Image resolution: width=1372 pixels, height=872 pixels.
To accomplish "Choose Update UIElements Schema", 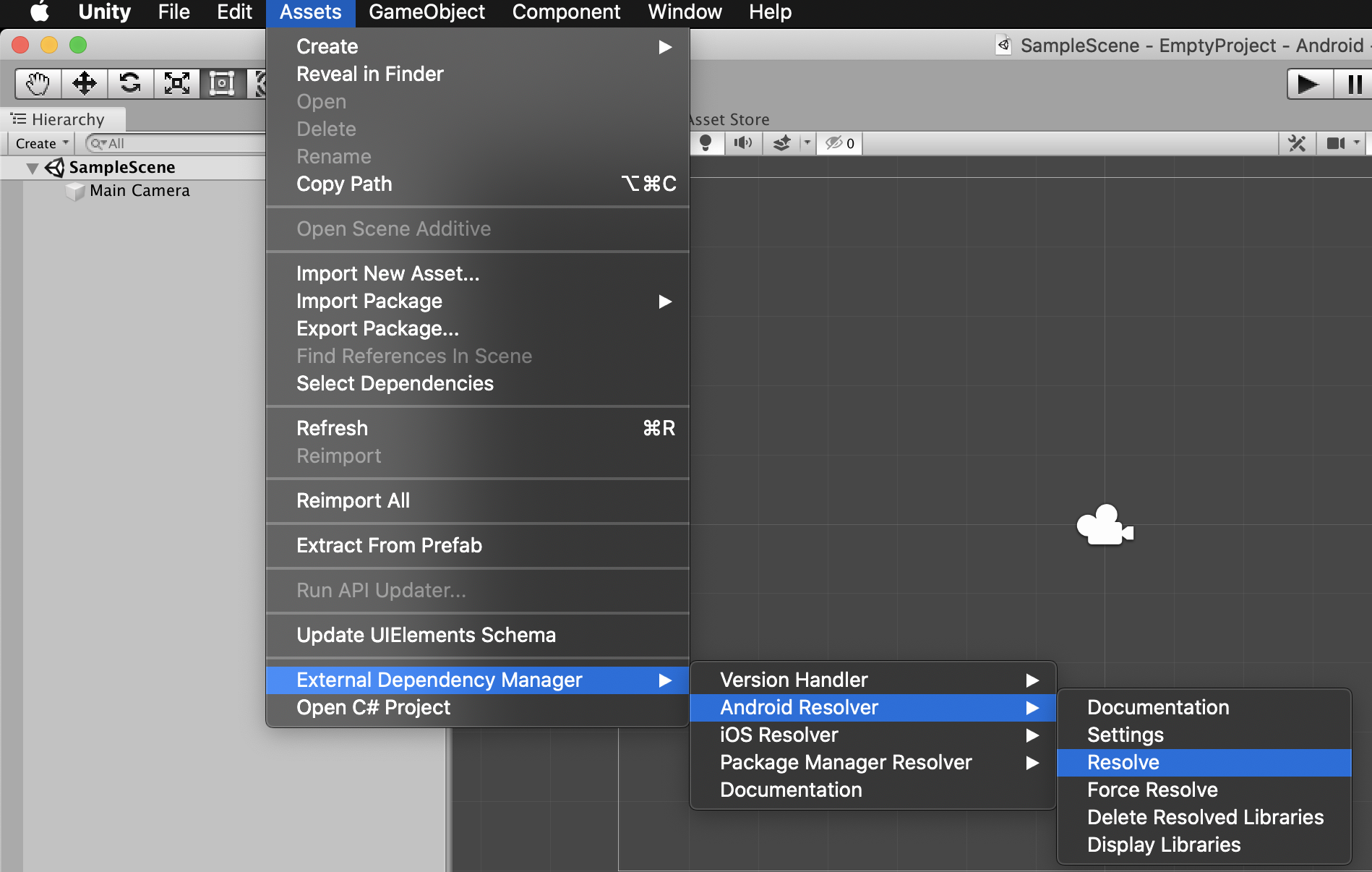I will [x=477, y=635].
